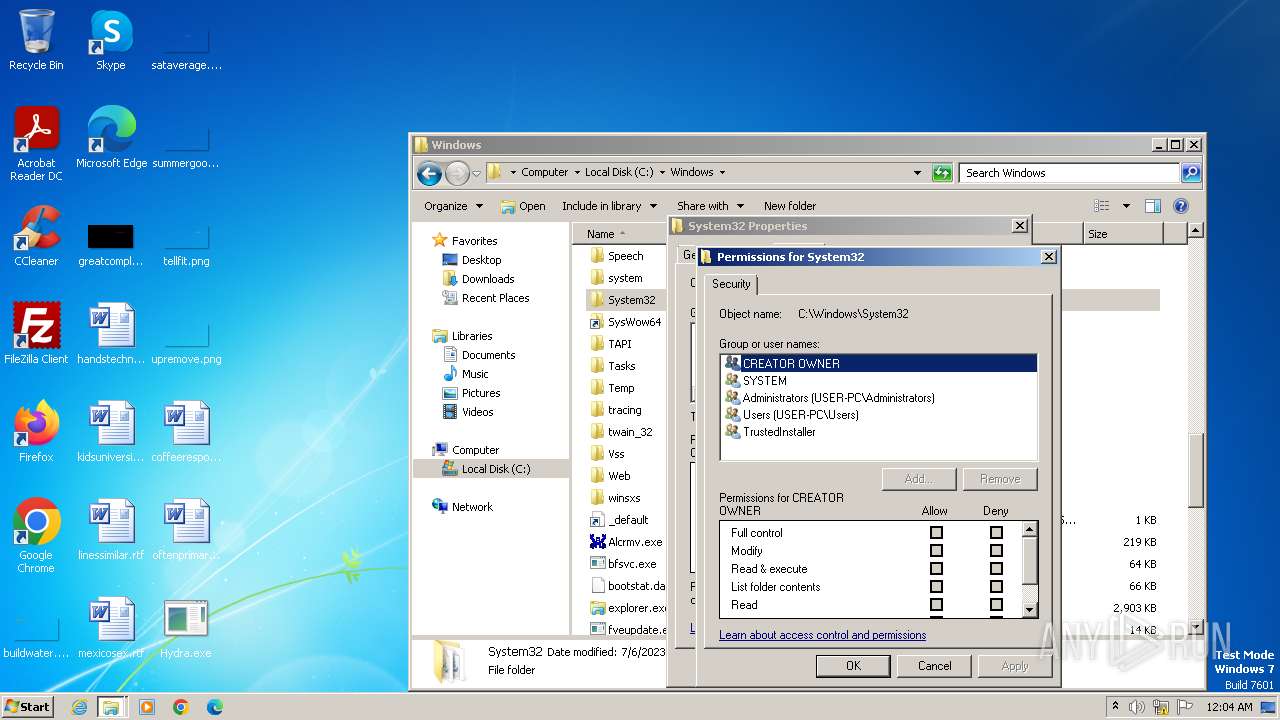Select the Hydra.exe desktop file
This screenshot has height=720, width=1280.
[x=185, y=628]
